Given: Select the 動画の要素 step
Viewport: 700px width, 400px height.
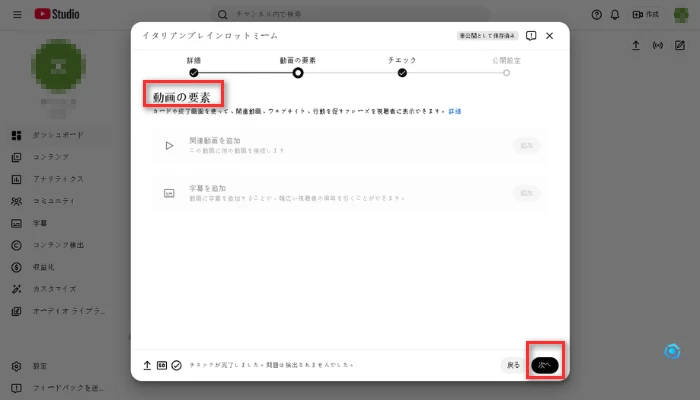Looking at the screenshot, I should [298, 67].
